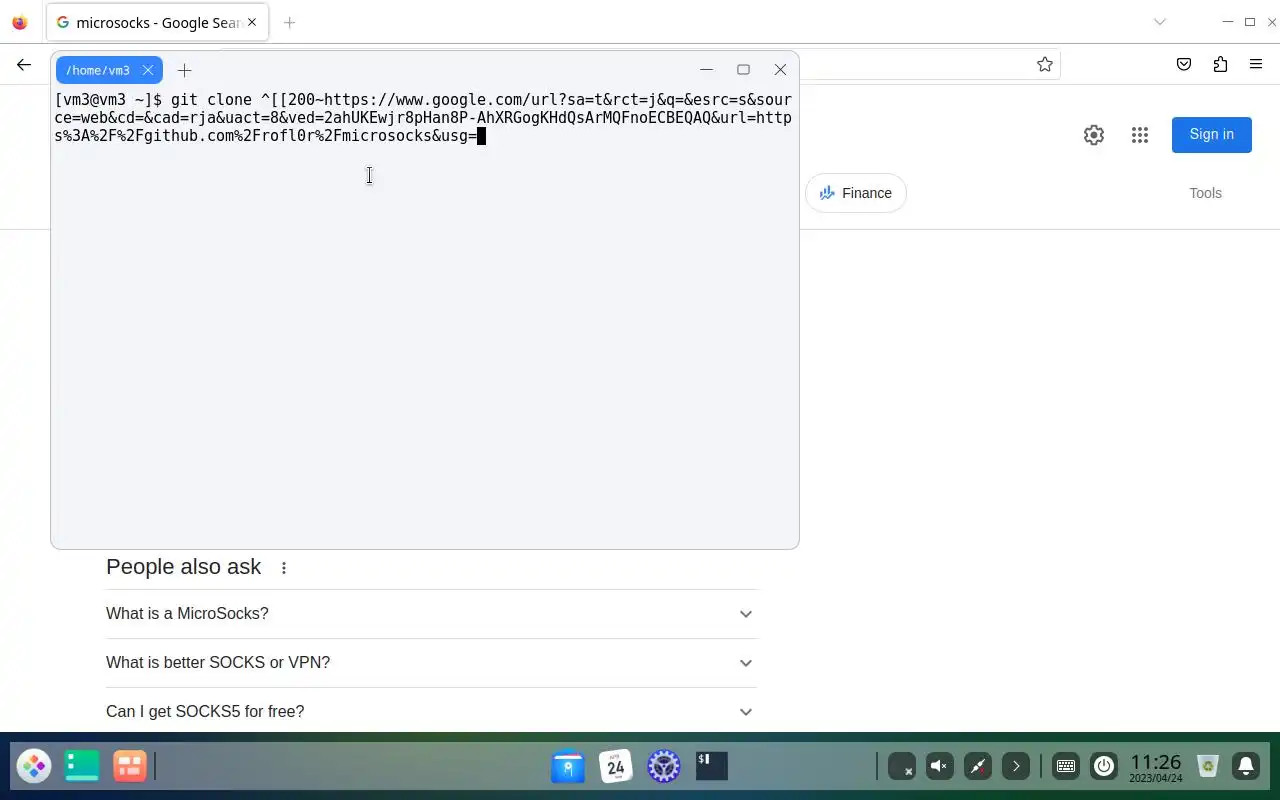Expand "Can I get SOCKS5 for free?"
Screen dimensions: 1280x800
point(432,712)
